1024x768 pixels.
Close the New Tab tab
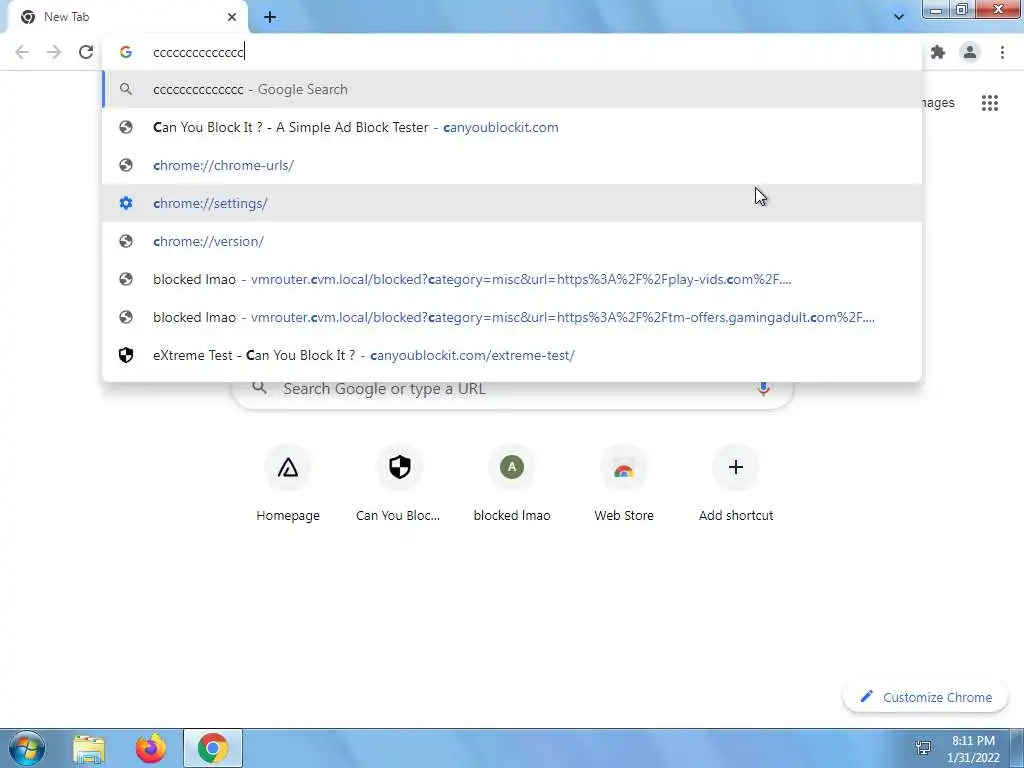pos(232,17)
